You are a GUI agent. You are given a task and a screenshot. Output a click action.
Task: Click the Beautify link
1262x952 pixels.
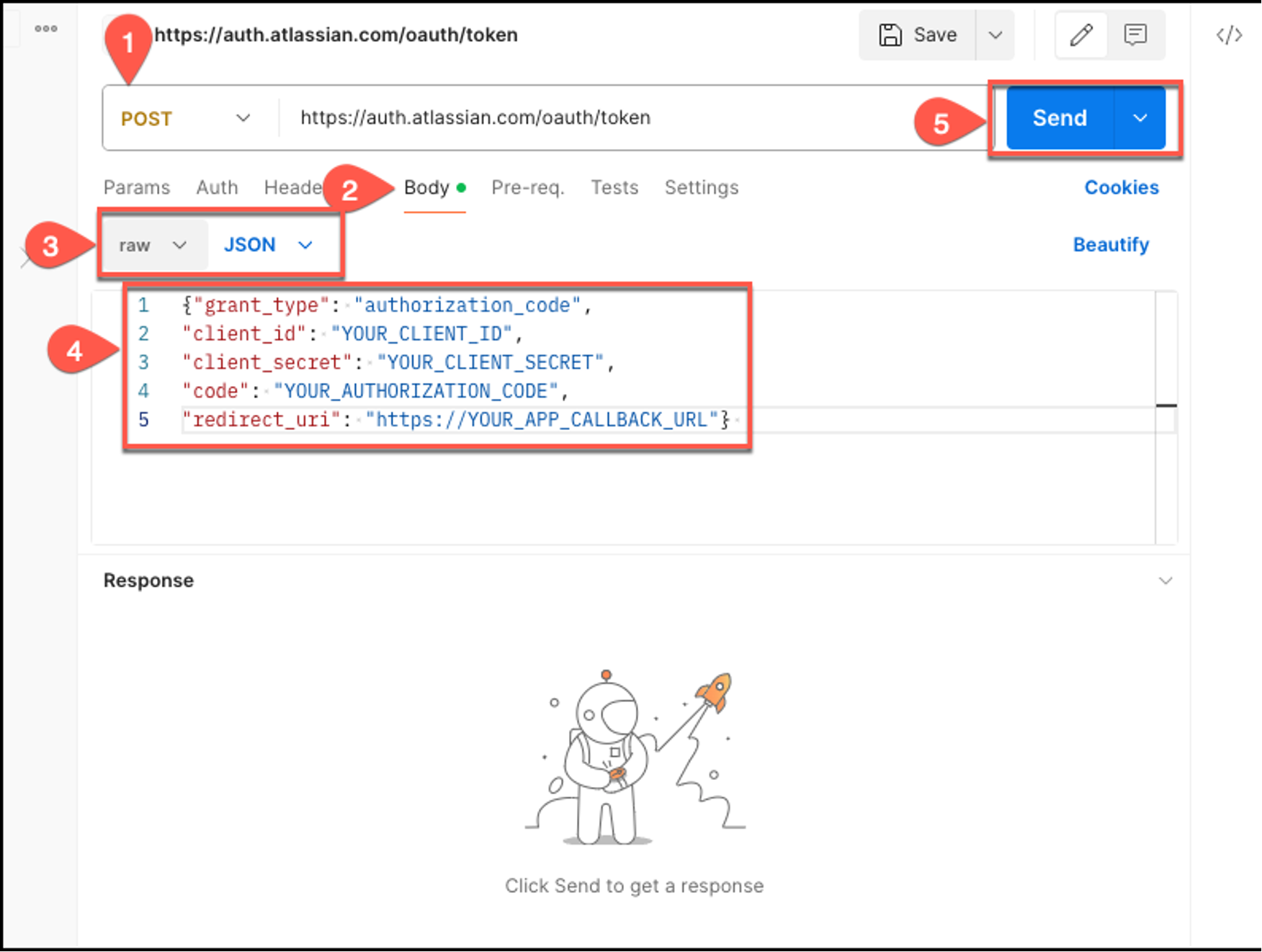(1111, 245)
